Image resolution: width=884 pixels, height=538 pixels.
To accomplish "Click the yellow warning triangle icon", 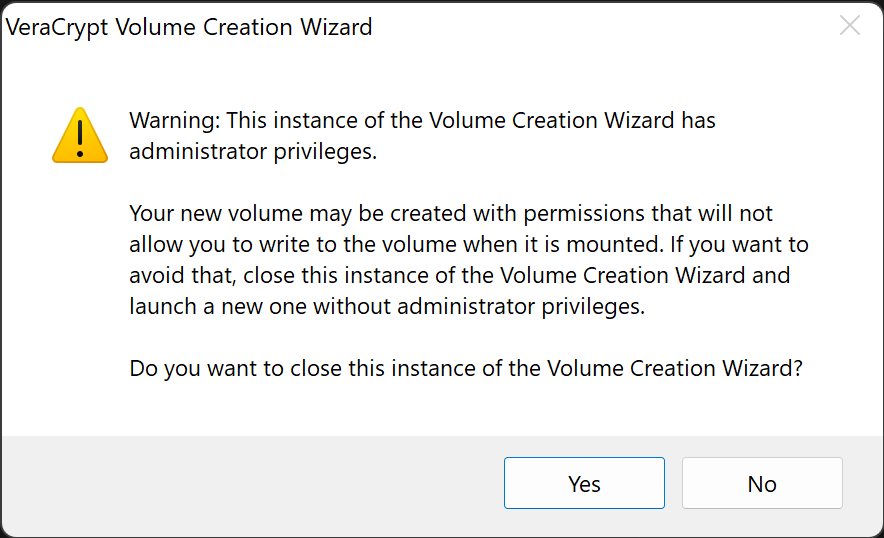I will pos(80,135).
